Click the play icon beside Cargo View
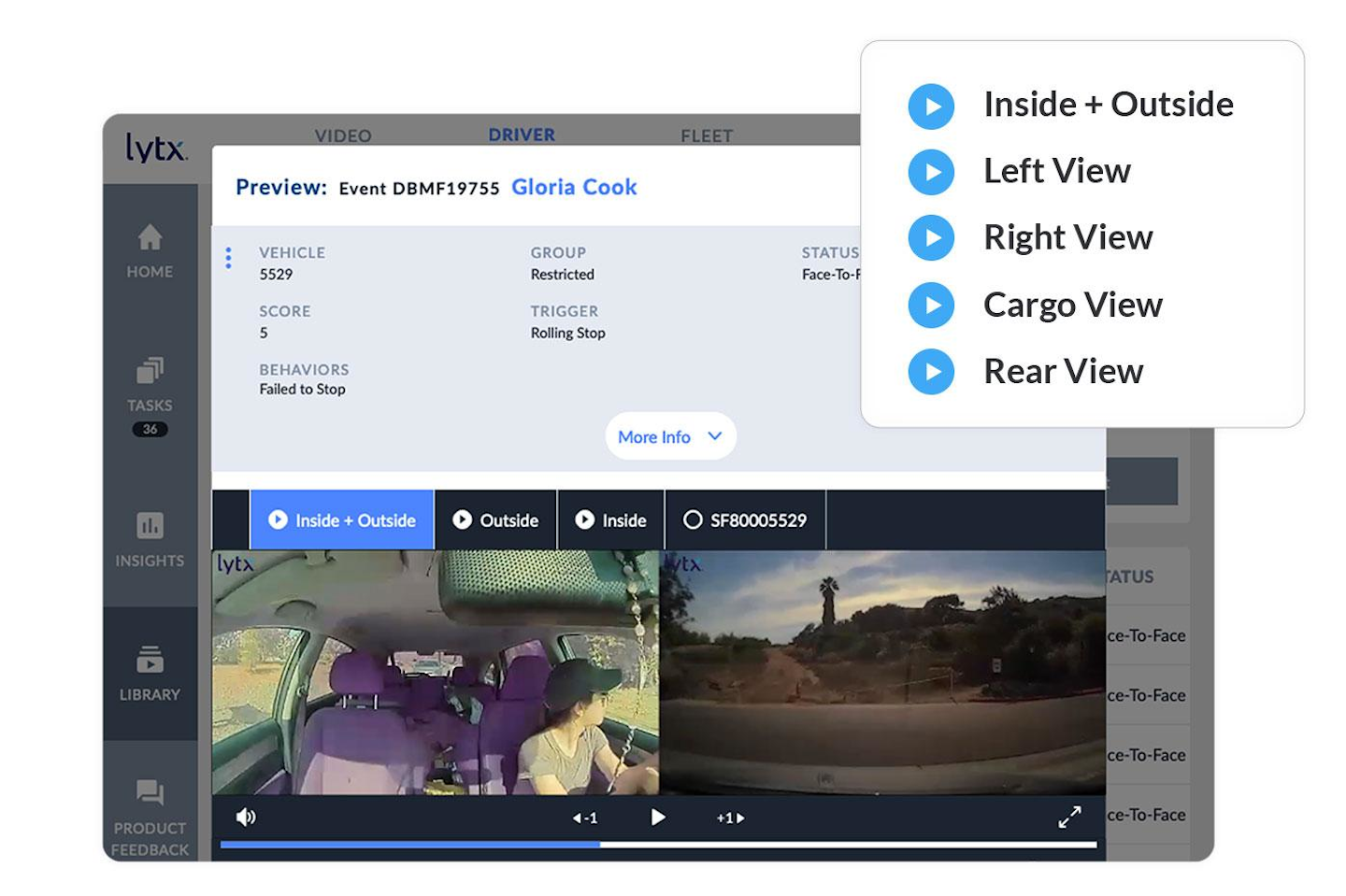1346x896 pixels. [x=931, y=306]
